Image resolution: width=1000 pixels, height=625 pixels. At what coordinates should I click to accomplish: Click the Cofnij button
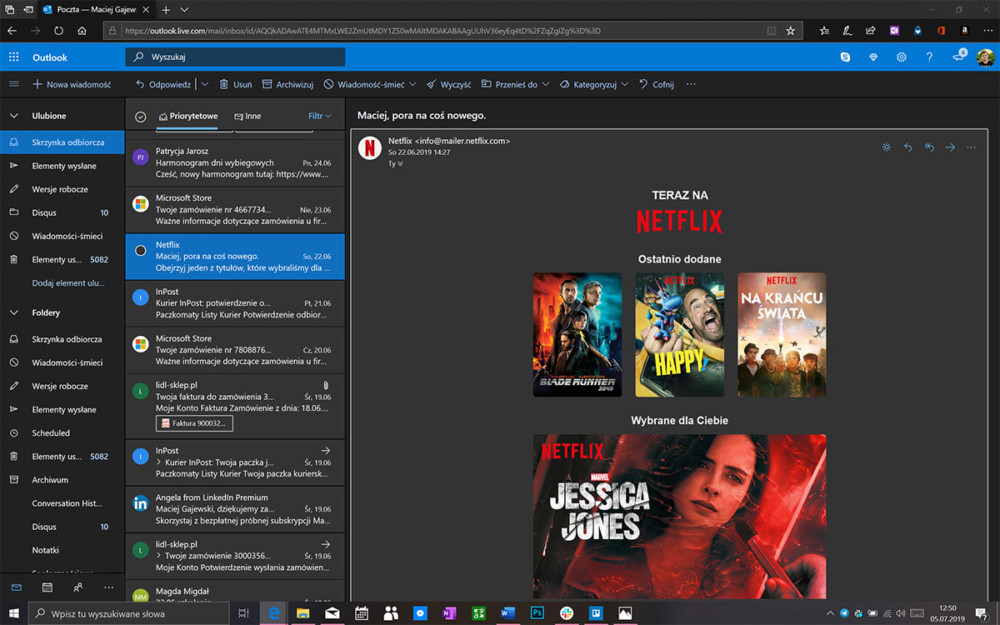pyautogui.click(x=657, y=84)
